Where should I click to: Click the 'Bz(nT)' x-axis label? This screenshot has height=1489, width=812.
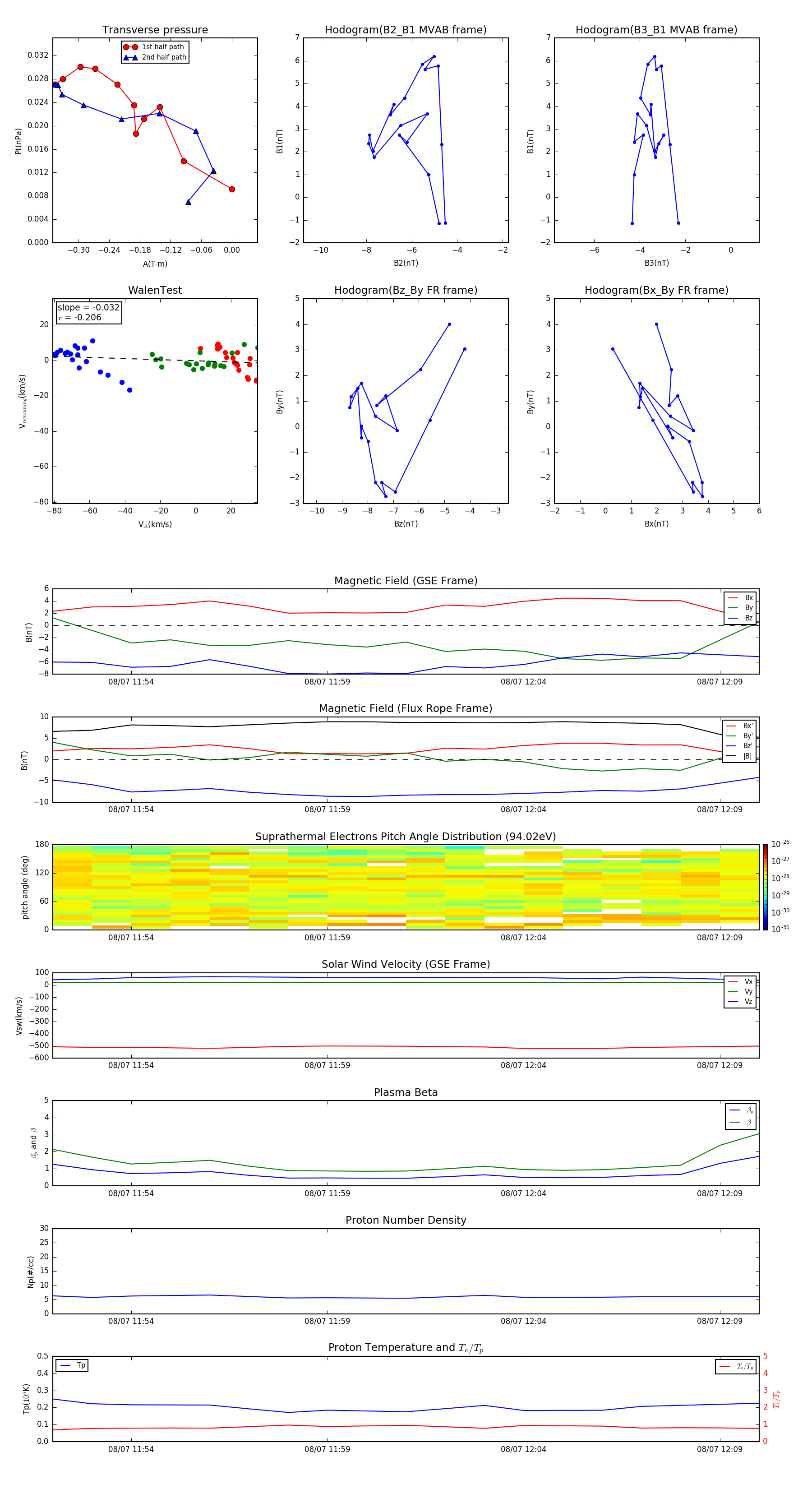(406, 524)
